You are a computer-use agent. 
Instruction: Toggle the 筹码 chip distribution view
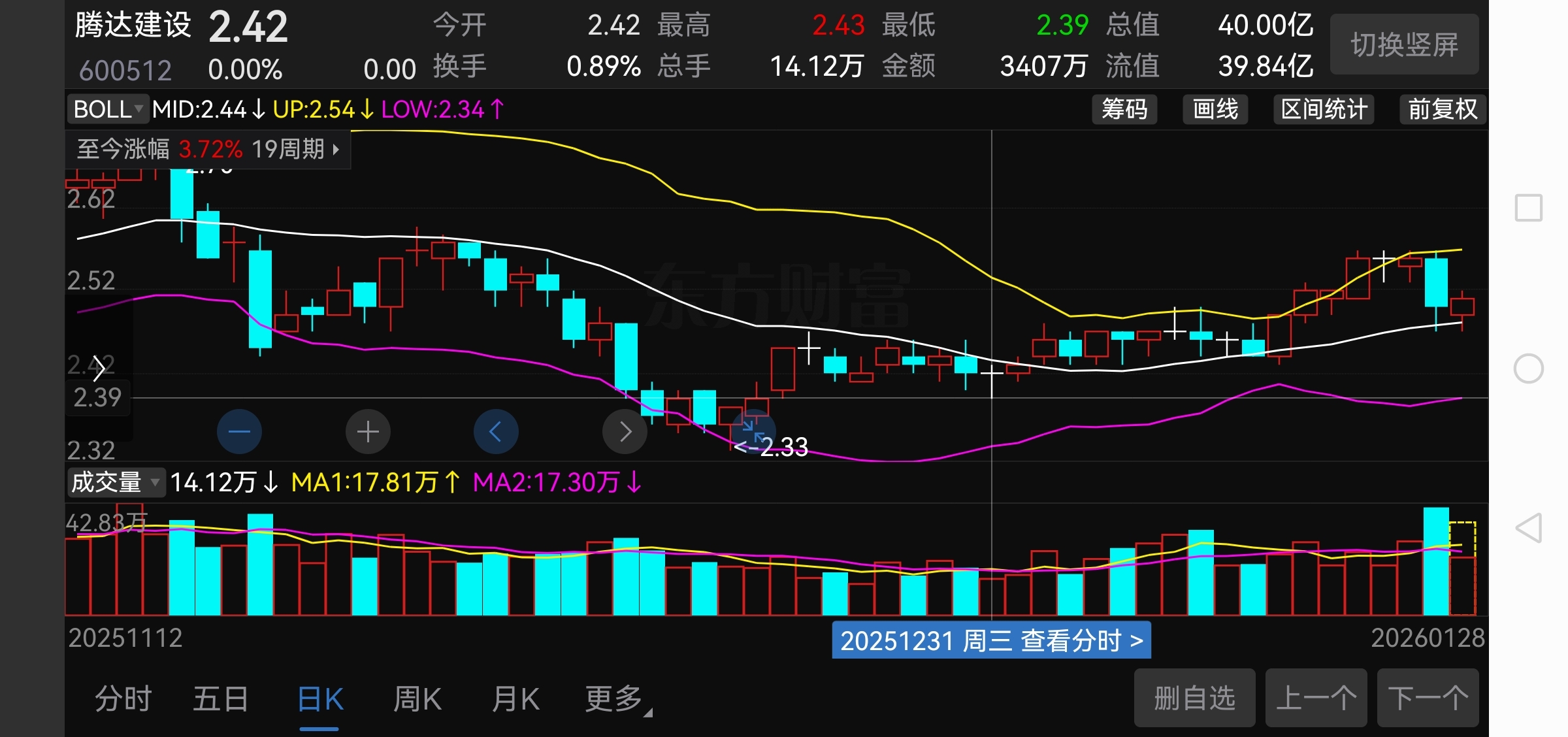click(1124, 109)
